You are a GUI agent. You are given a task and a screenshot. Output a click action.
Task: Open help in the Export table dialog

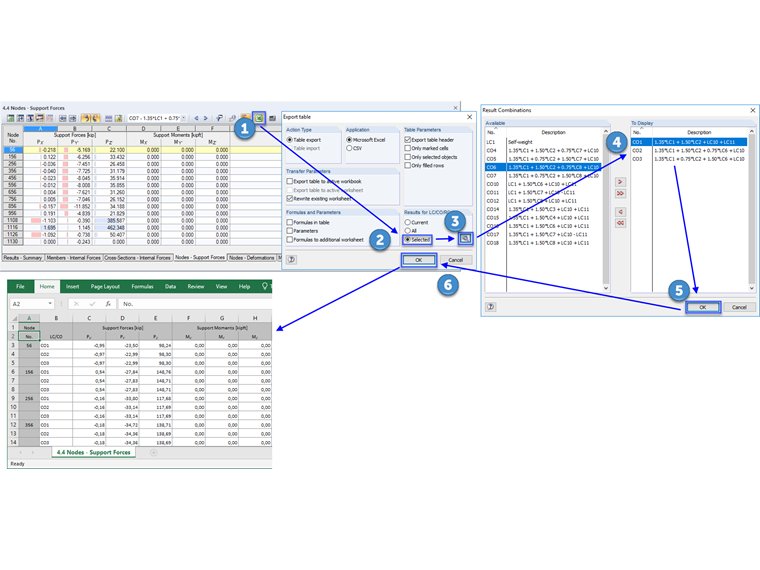(292, 260)
